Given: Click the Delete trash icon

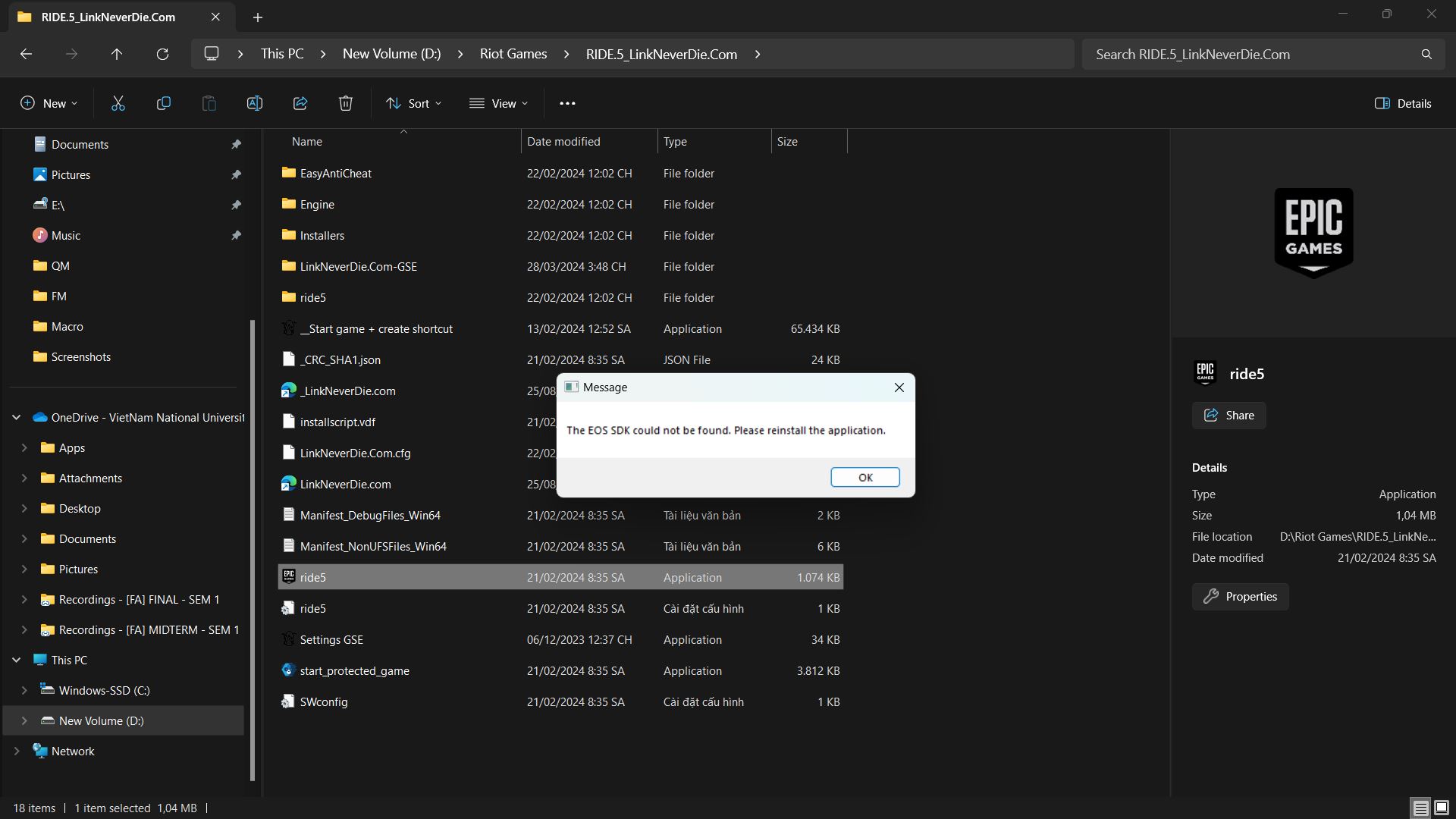Looking at the screenshot, I should click(346, 103).
